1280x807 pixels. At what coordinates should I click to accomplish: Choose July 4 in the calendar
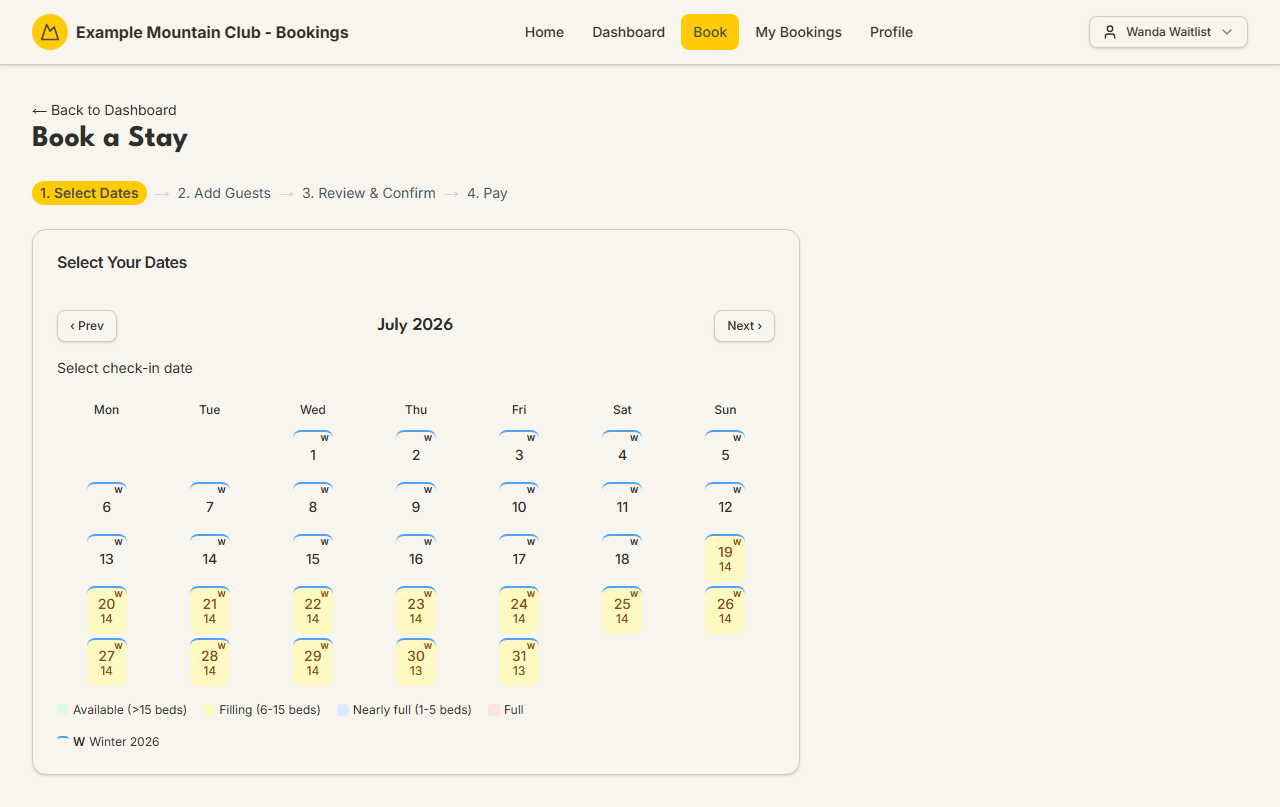622,452
